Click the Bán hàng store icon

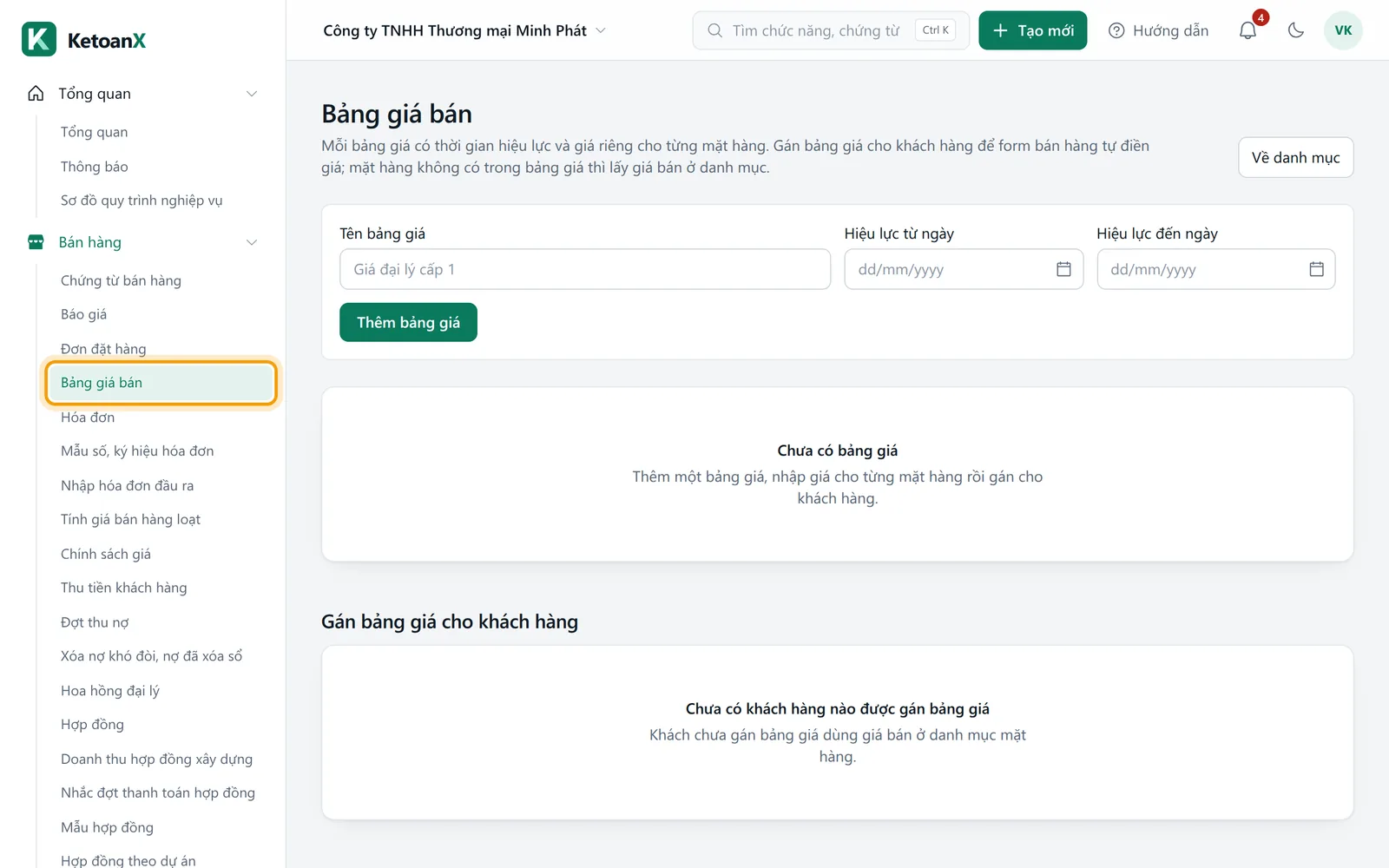(36, 242)
